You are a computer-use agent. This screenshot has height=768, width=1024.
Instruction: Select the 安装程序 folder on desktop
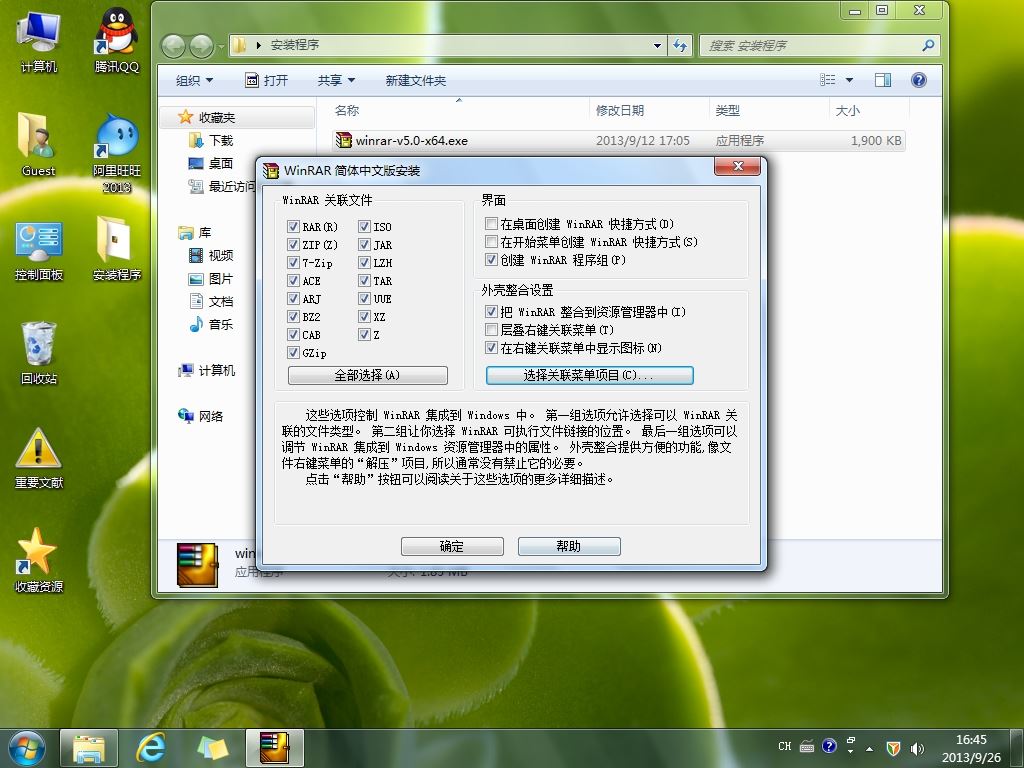[116, 249]
